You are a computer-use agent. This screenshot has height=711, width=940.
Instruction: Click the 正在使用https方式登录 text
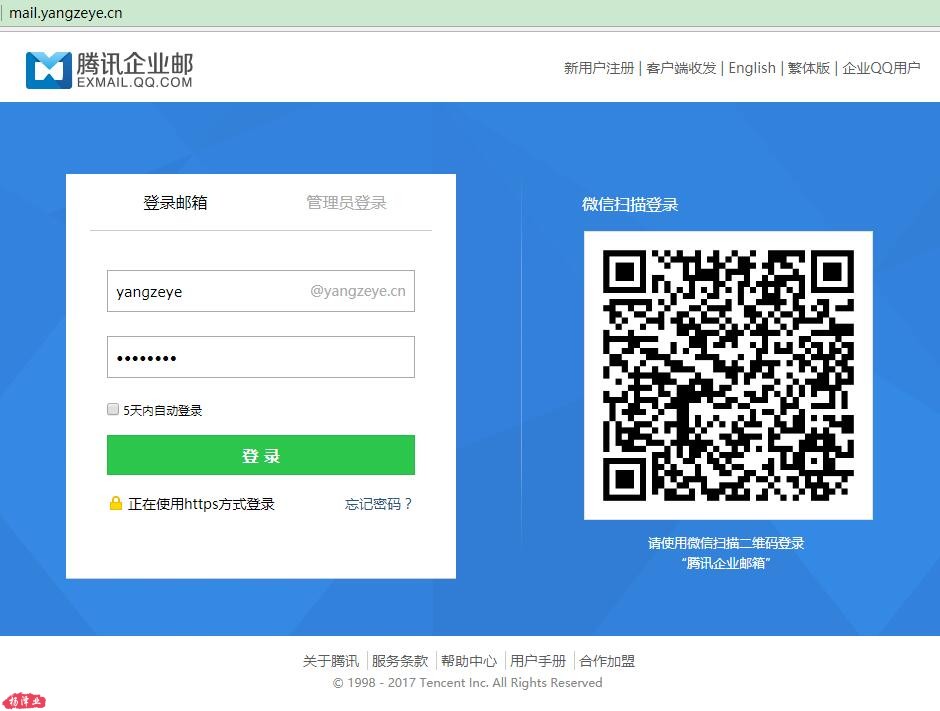[x=201, y=504]
